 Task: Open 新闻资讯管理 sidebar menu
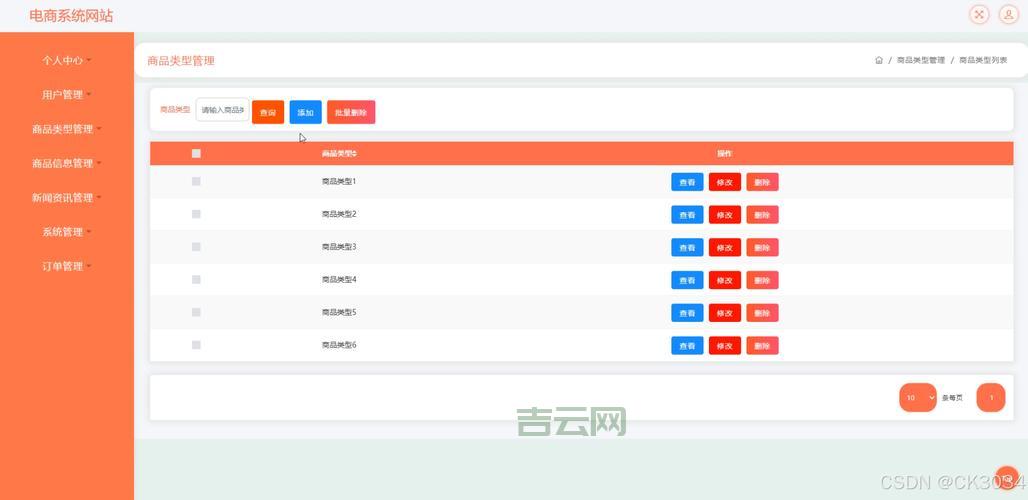[x=66, y=198]
